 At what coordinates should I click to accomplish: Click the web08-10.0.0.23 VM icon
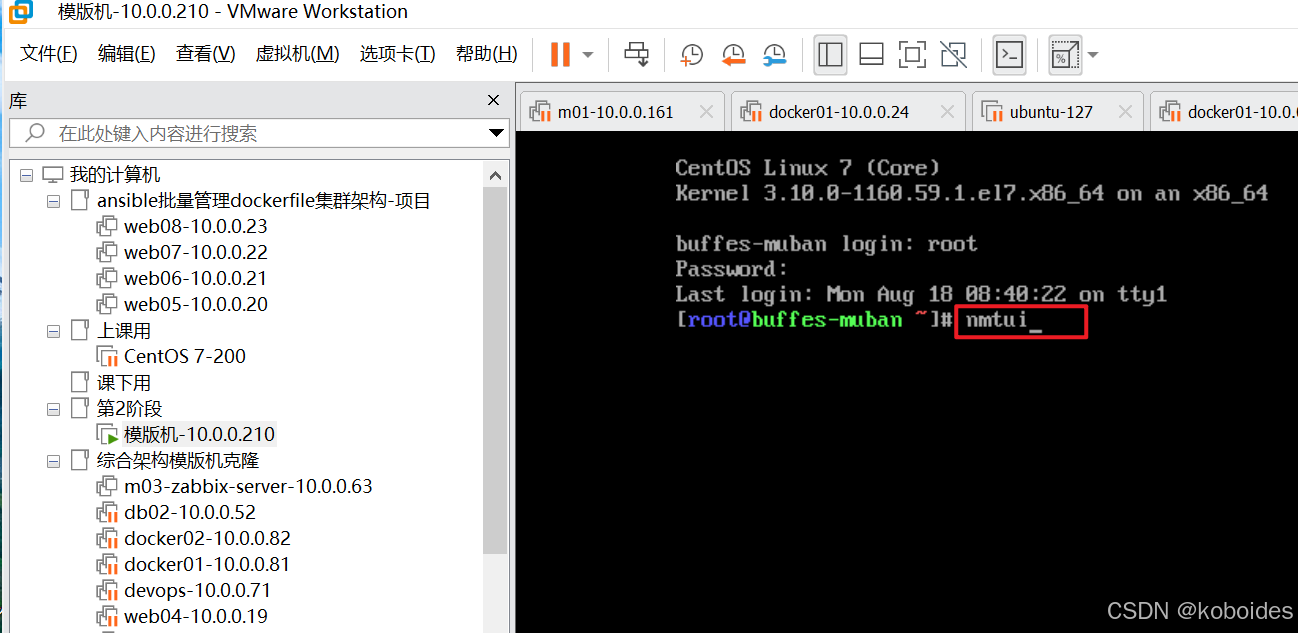coord(107,227)
